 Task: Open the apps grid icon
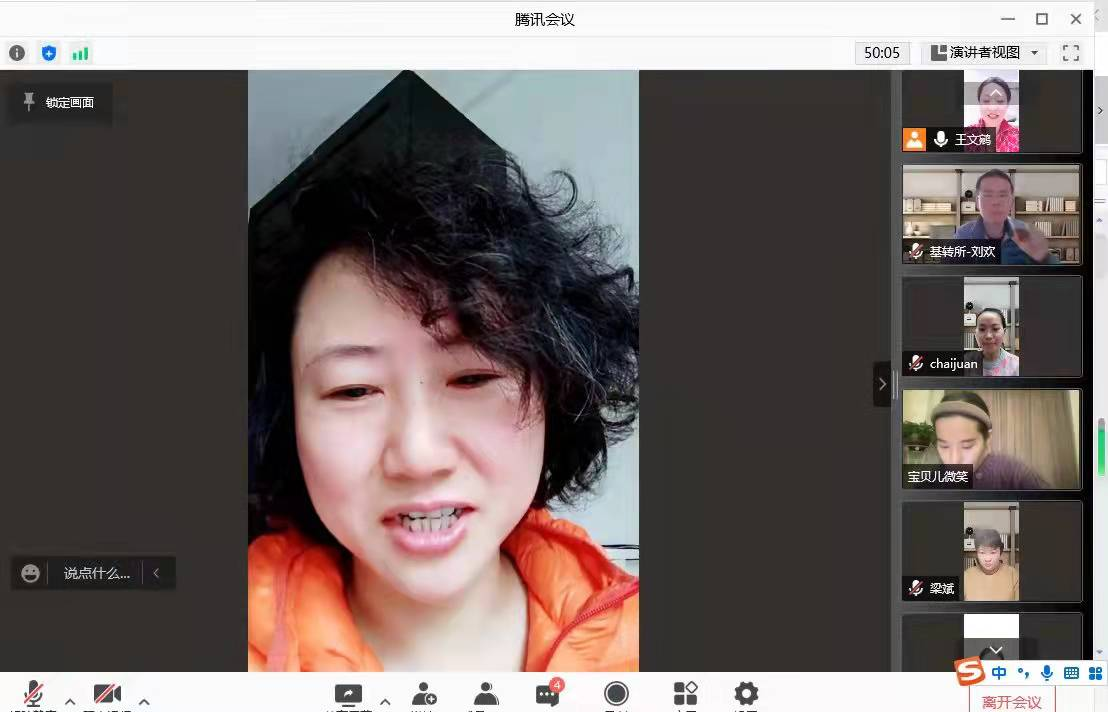click(685, 694)
